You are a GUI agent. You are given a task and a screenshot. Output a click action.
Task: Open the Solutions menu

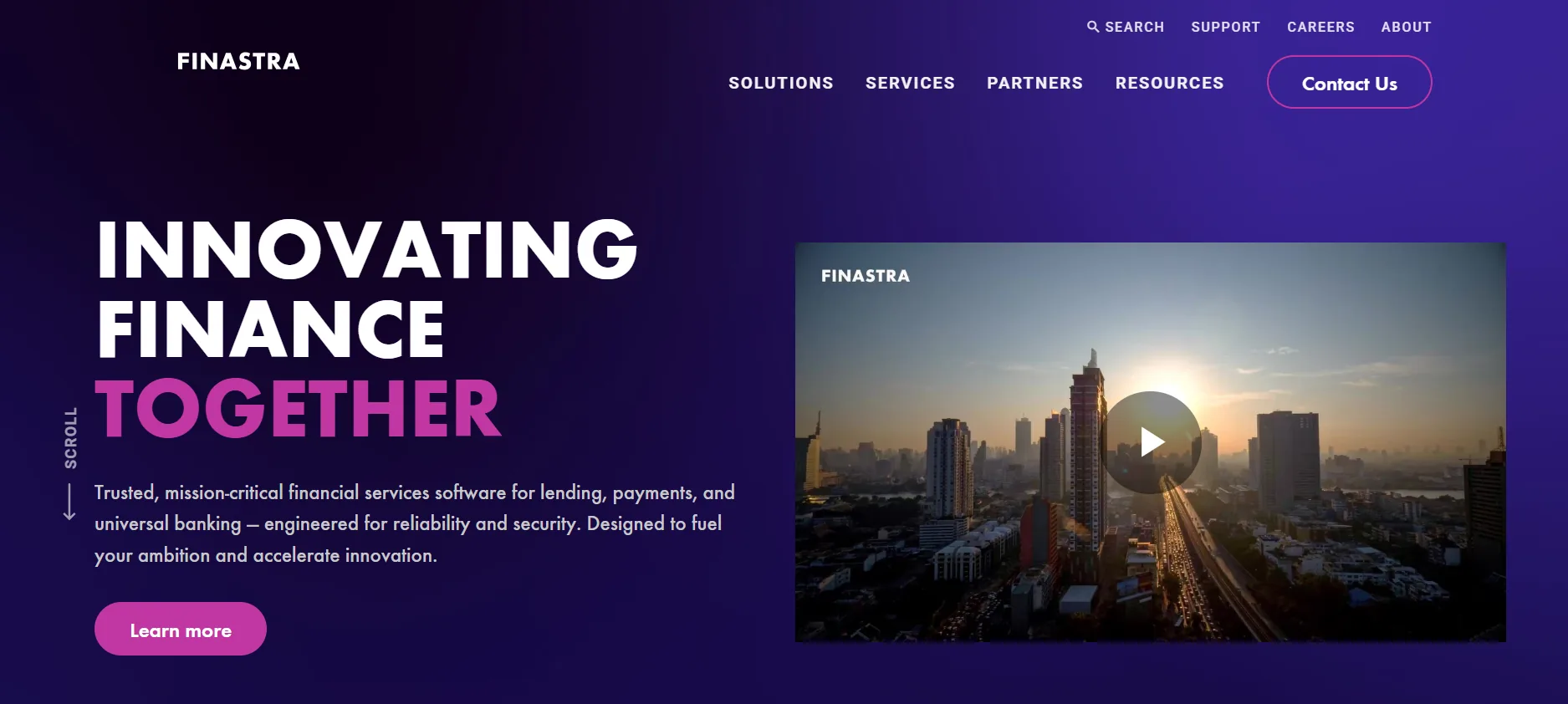click(781, 83)
